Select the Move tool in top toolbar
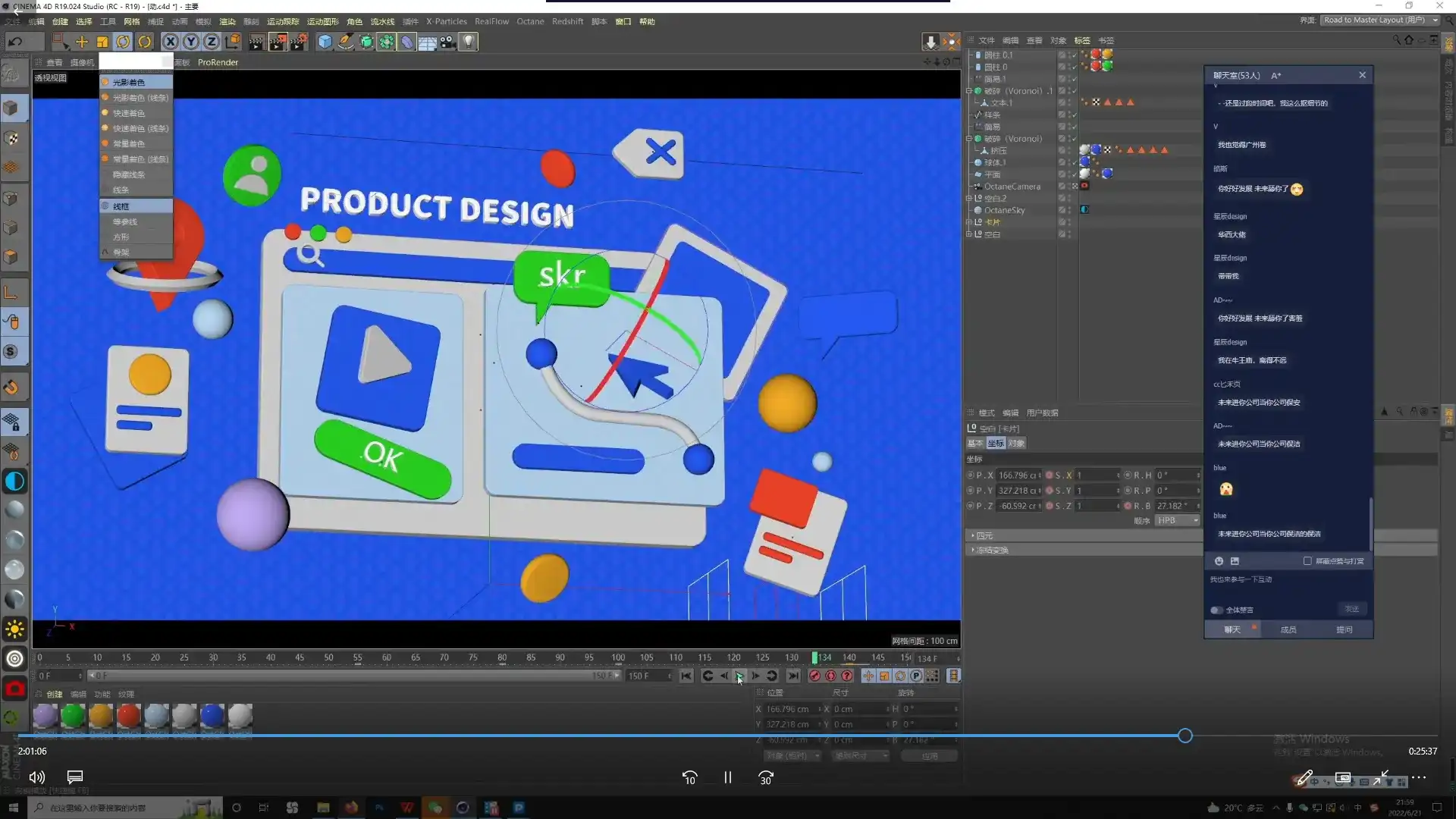The image size is (1456, 819). [81, 42]
